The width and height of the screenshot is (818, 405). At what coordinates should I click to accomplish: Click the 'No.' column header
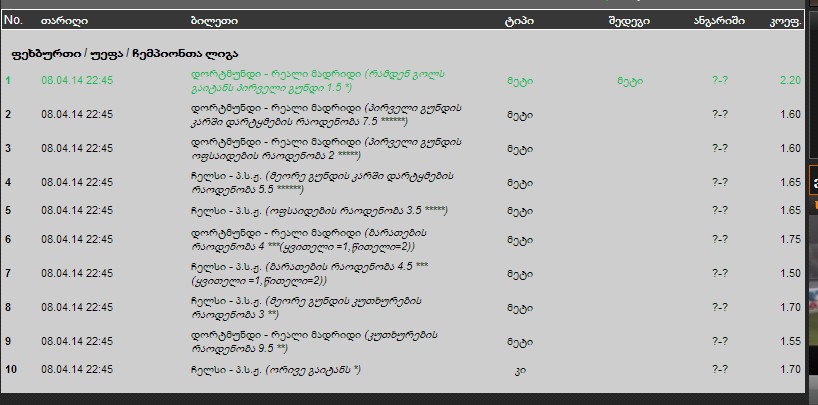[x=13, y=20]
